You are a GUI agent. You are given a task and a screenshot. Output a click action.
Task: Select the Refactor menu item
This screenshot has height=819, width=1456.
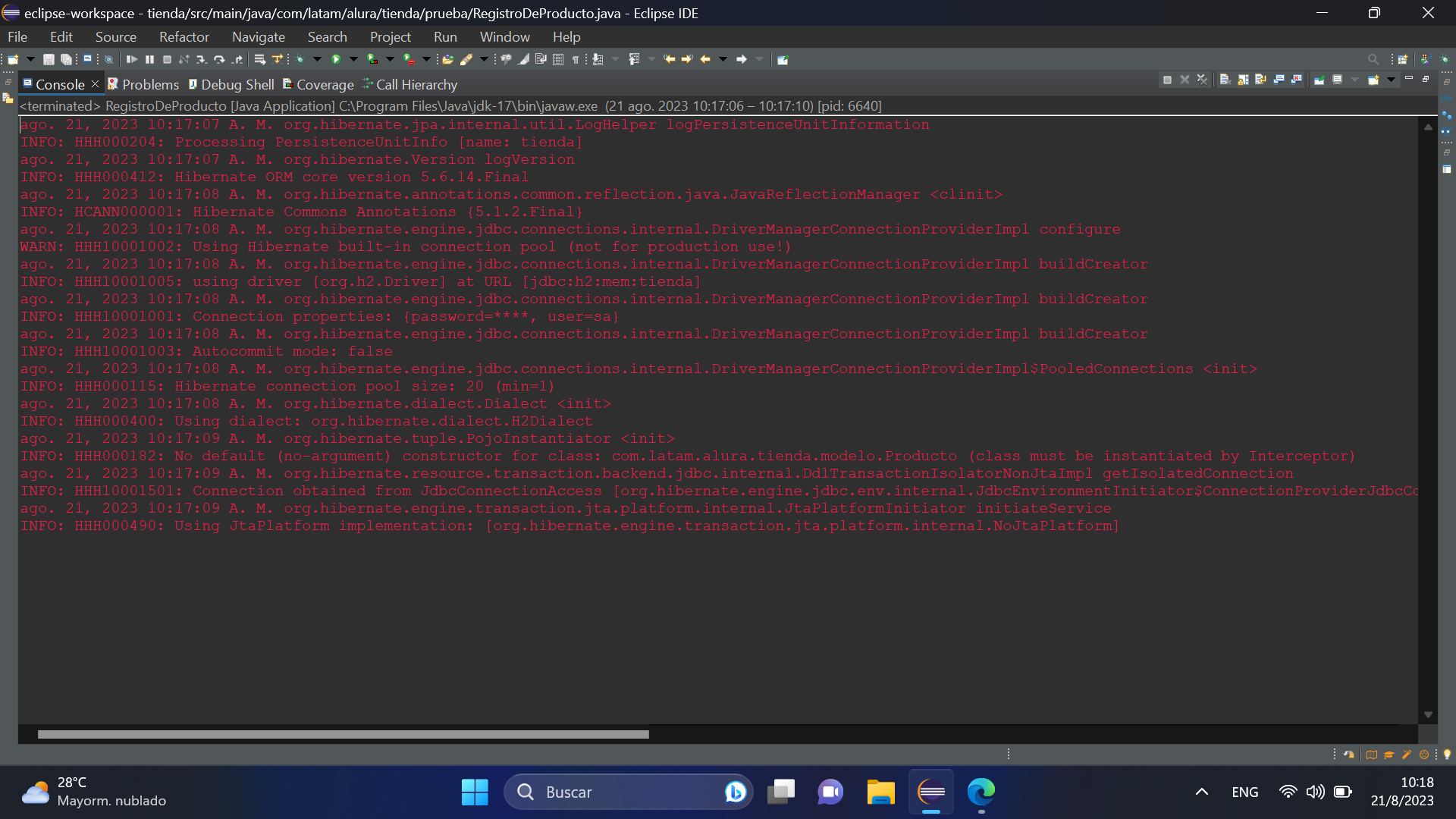184,37
